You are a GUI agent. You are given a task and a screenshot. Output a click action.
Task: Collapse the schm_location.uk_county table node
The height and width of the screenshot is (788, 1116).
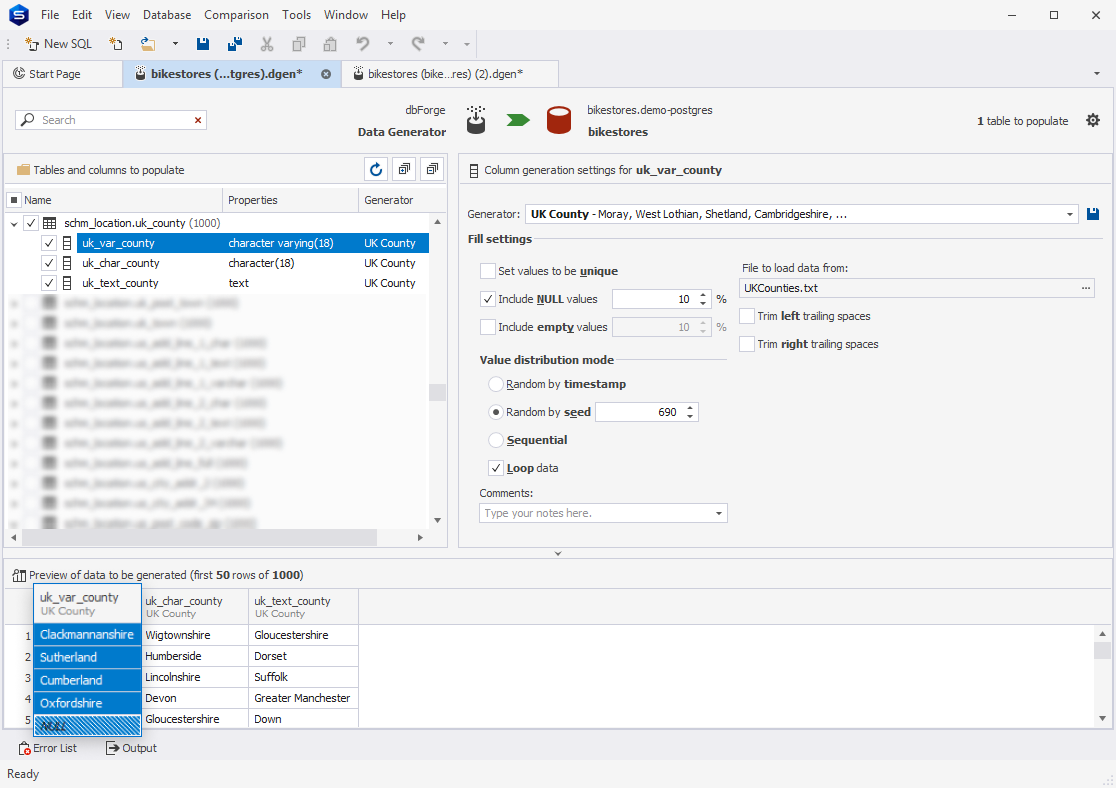[x=14, y=224]
